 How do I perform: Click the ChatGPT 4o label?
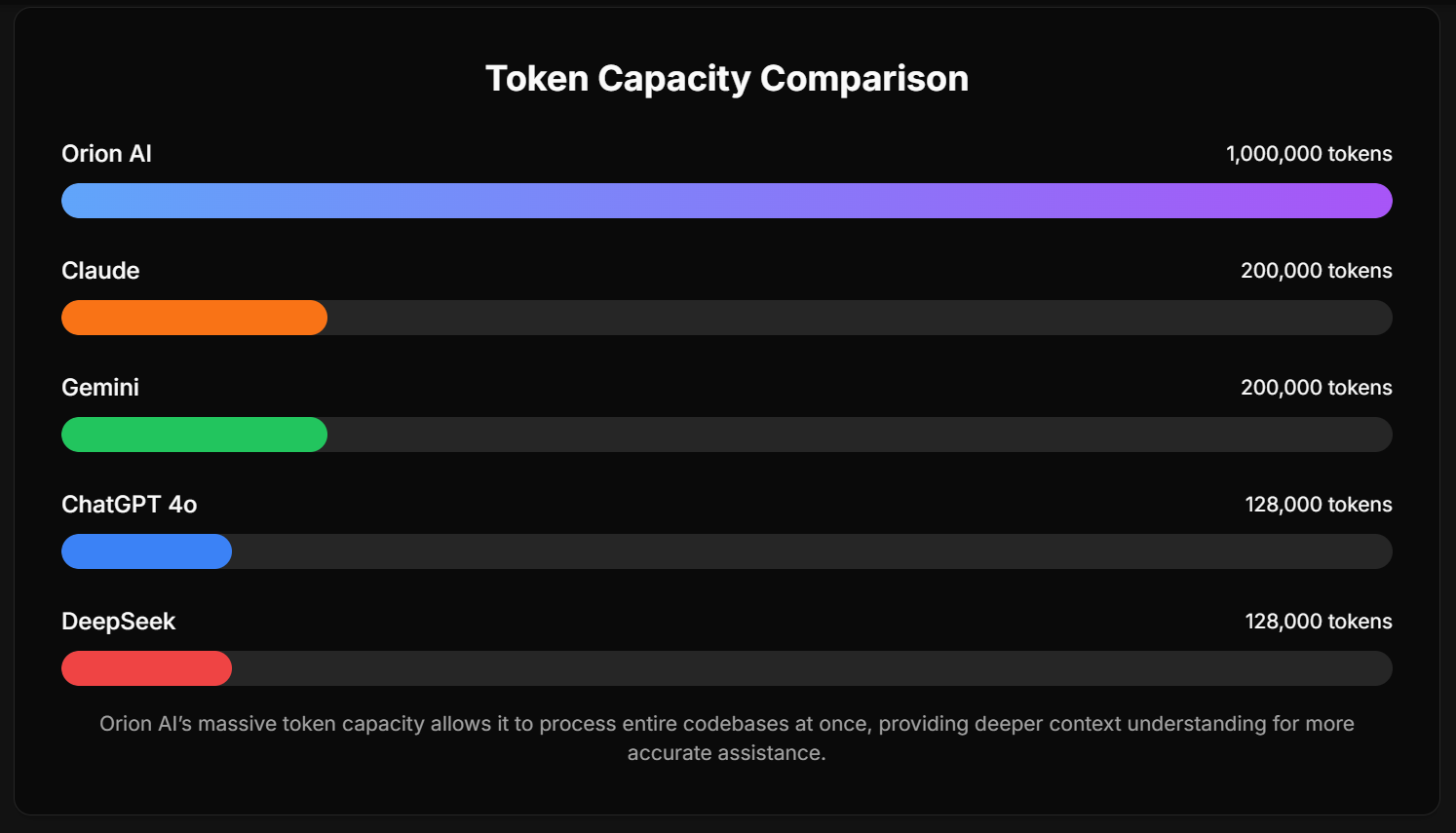(130, 505)
